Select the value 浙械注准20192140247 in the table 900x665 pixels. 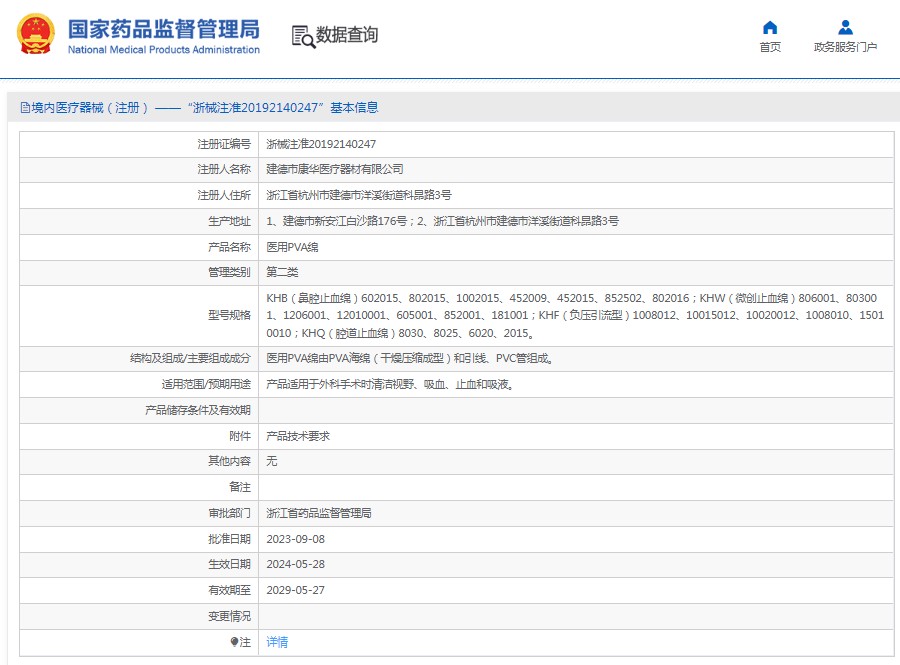[x=321, y=144]
